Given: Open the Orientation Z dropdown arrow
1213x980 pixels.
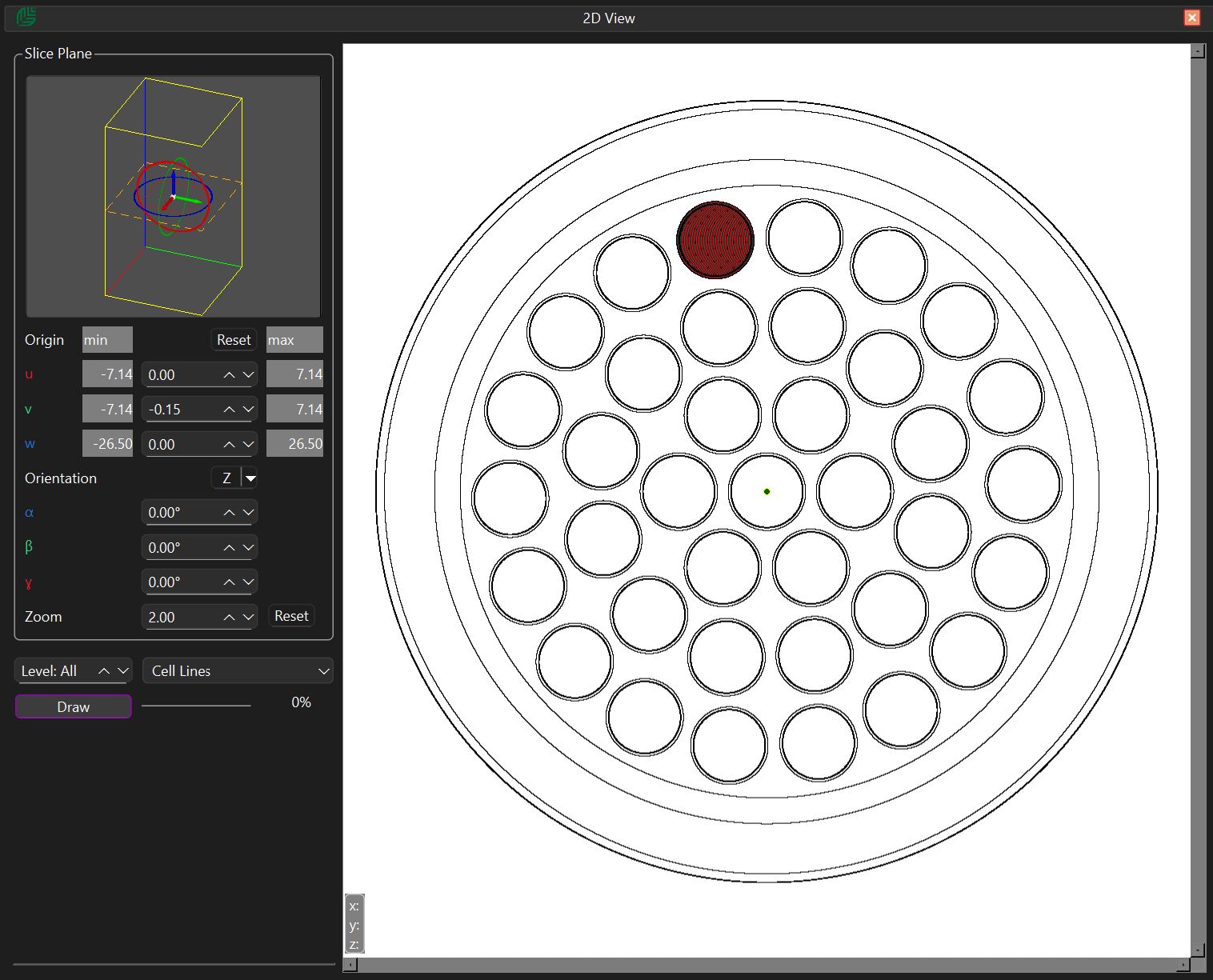Looking at the screenshot, I should coord(250,478).
